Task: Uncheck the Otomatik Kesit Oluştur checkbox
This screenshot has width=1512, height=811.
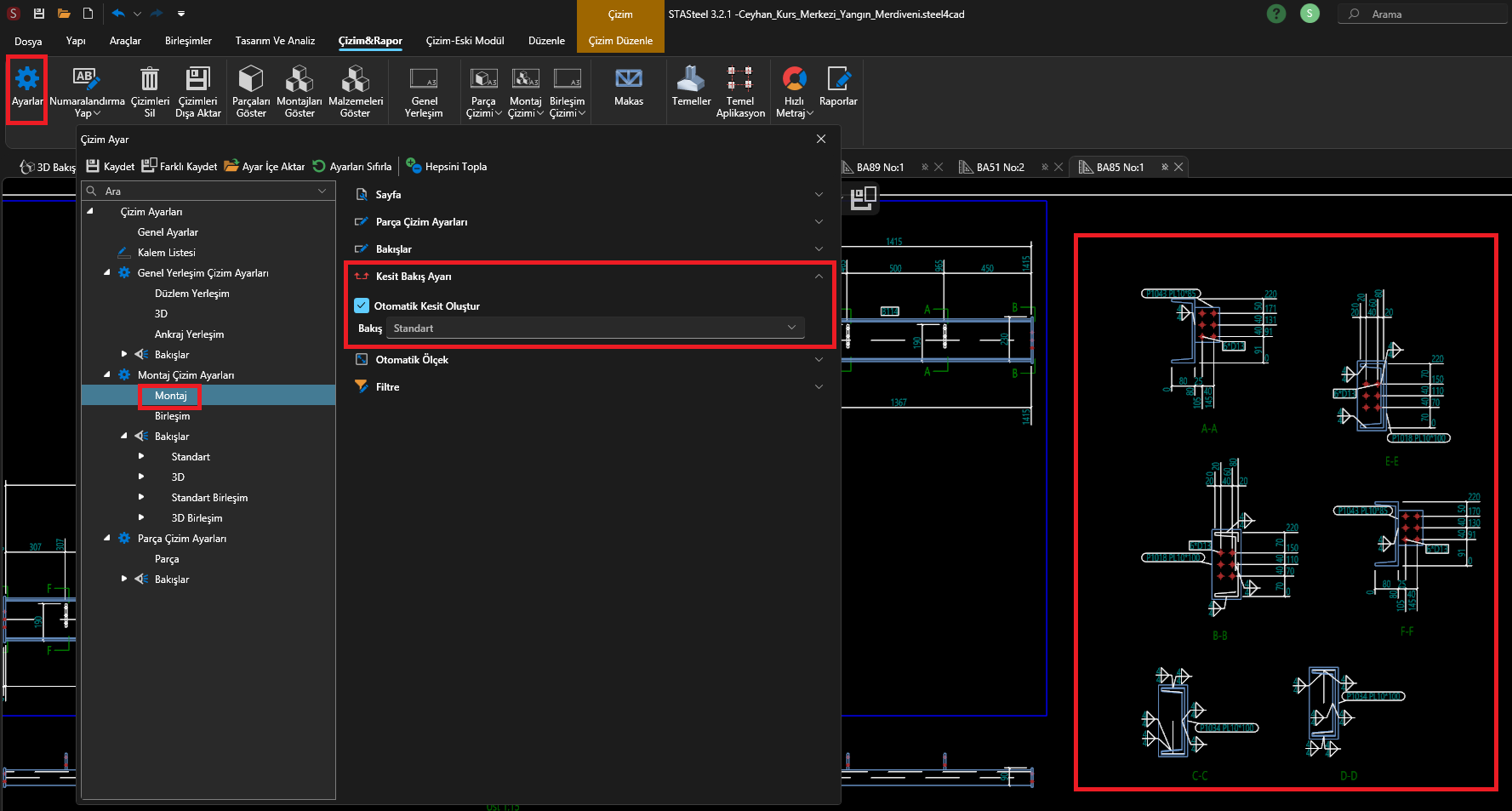Action: click(362, 306)
